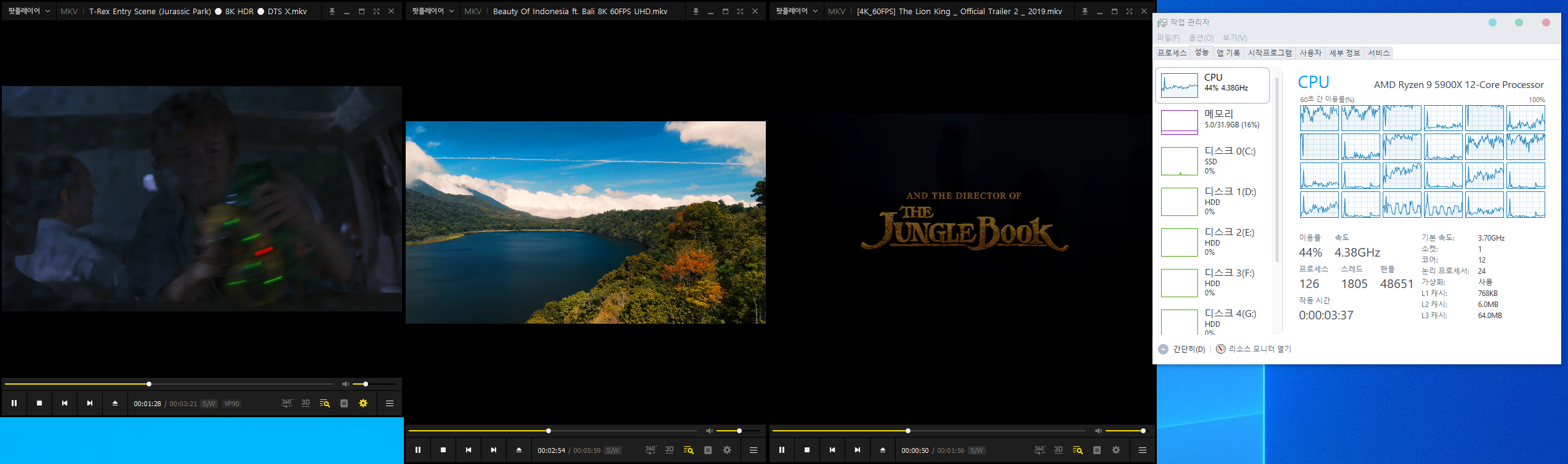Open PotPlayer dropdown menu in T-Rex window

28,11
